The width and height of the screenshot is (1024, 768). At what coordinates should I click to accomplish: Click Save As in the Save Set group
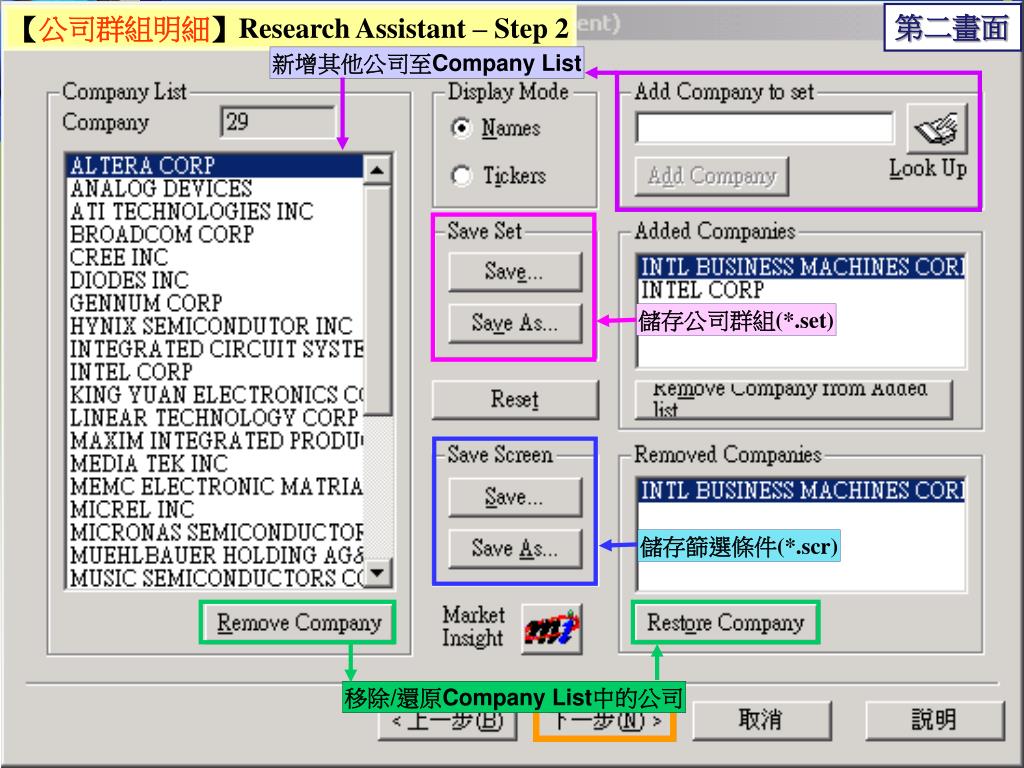pyautogui.click(x=515, y=323)
